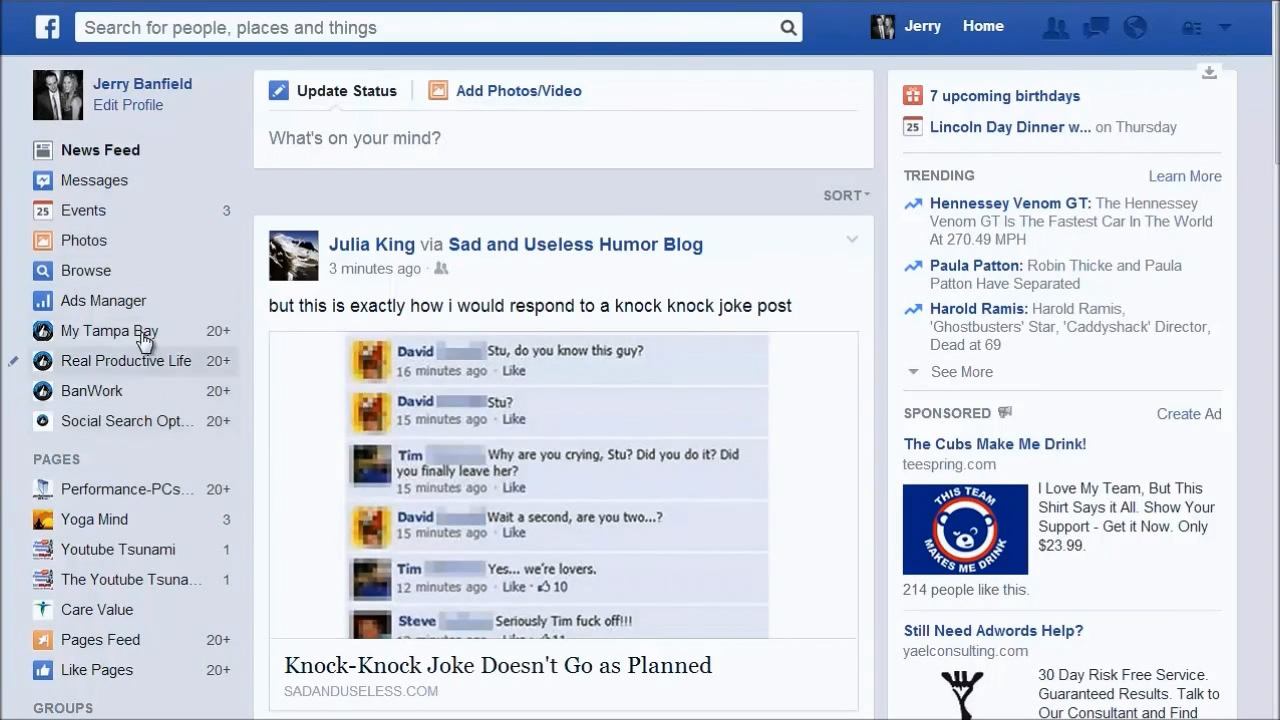Click The Cubs Make Me Drink ad title
This screenshot has width=1280, height=720.
[995, 444]
